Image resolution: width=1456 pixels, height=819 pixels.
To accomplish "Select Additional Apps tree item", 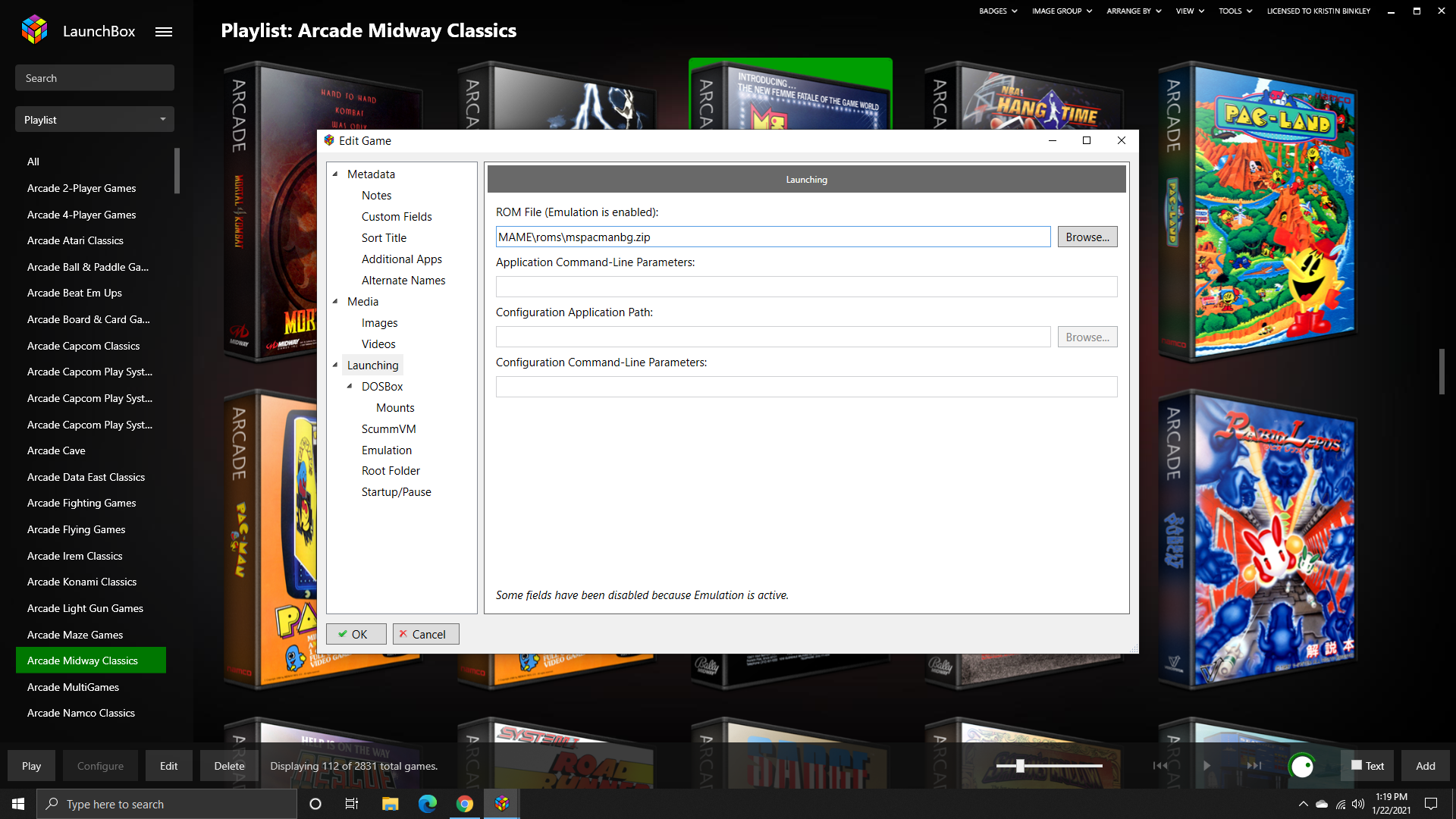I will pyautogui.click(x=401, y=259).
